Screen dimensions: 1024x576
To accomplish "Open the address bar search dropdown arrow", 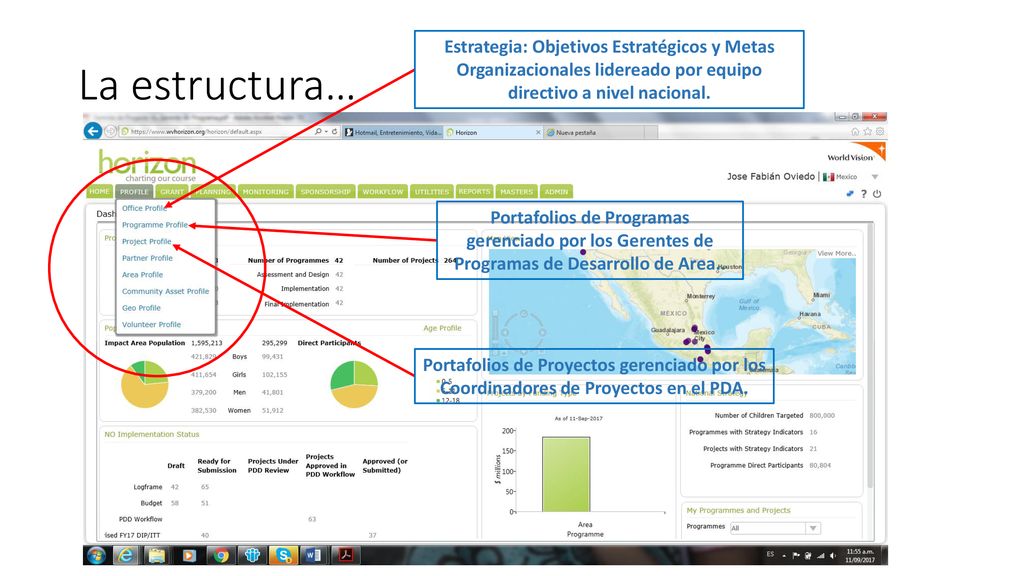I will click(x=326, y=132).
